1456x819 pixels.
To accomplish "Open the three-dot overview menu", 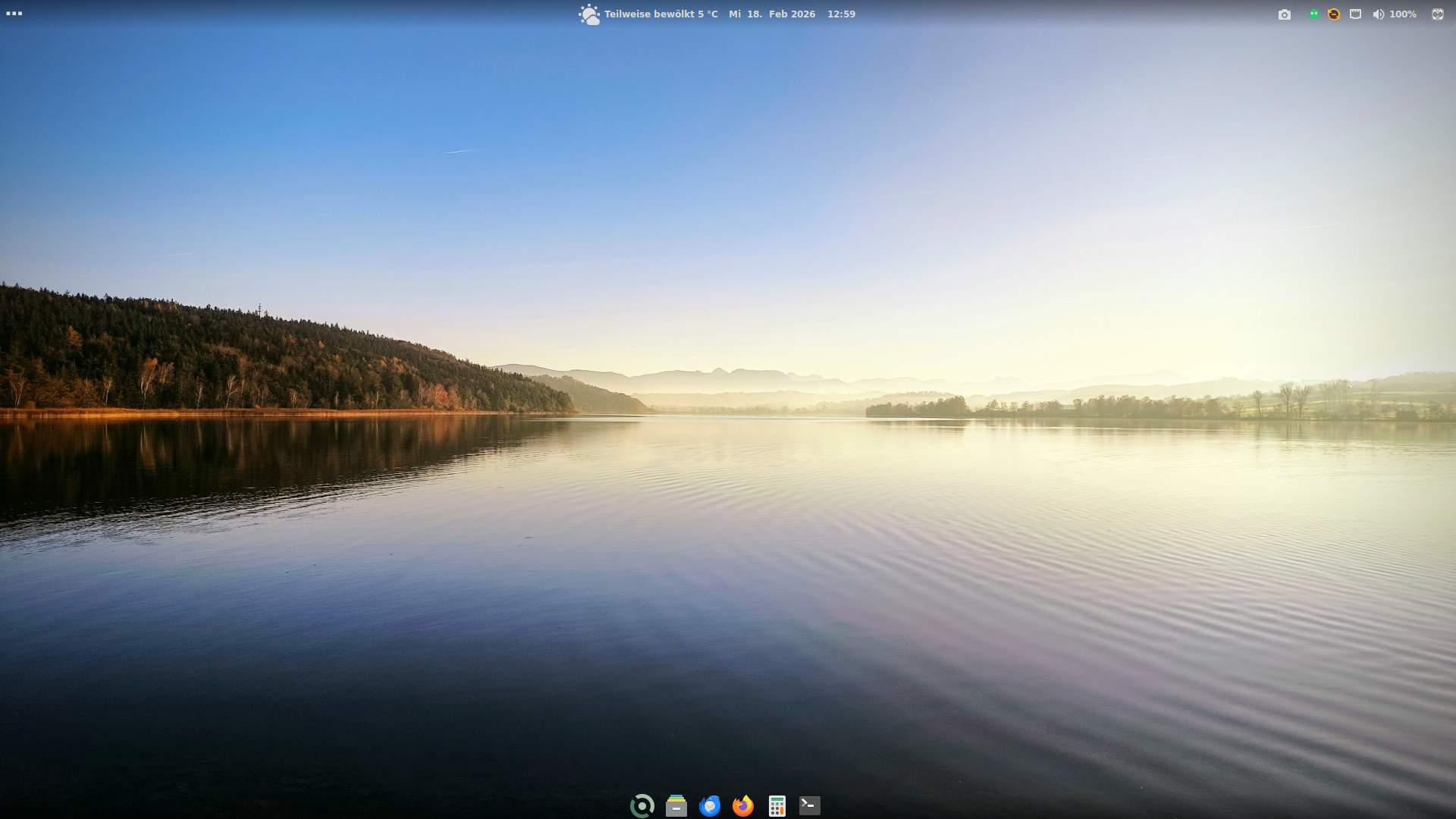I will tap(14, 14).
